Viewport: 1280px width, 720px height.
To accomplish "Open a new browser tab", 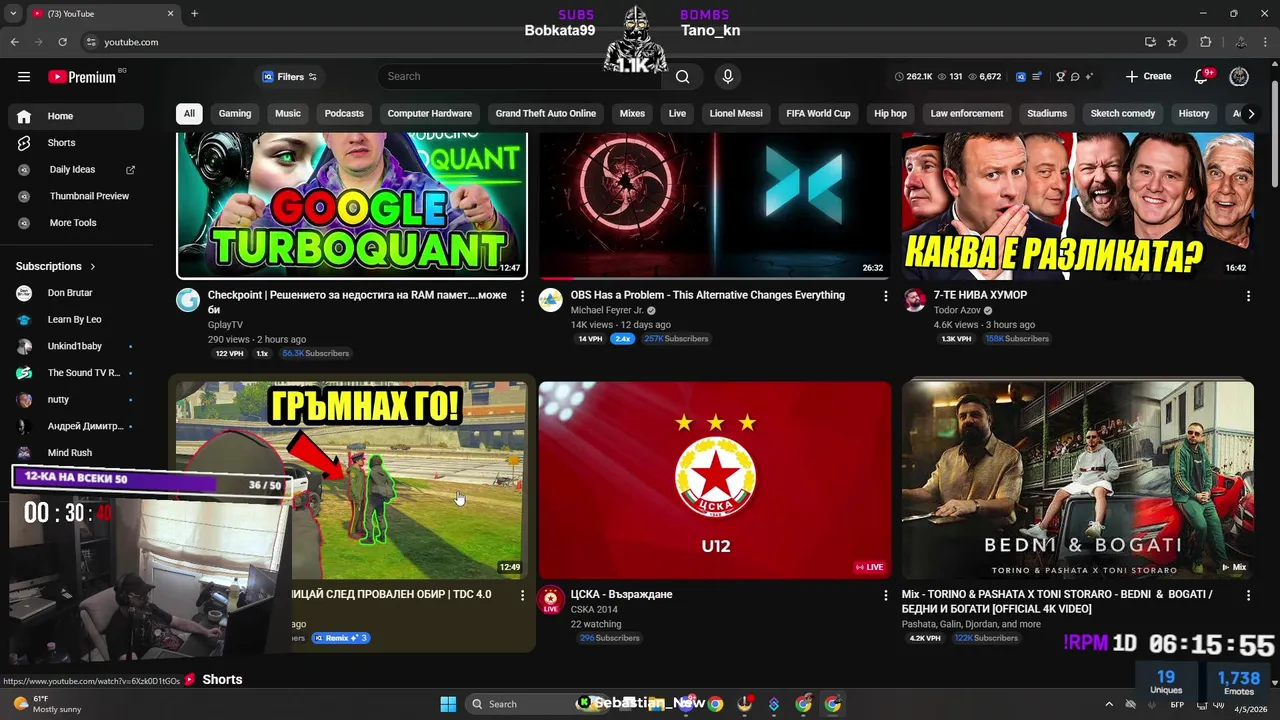I will (x=194, y=14).
